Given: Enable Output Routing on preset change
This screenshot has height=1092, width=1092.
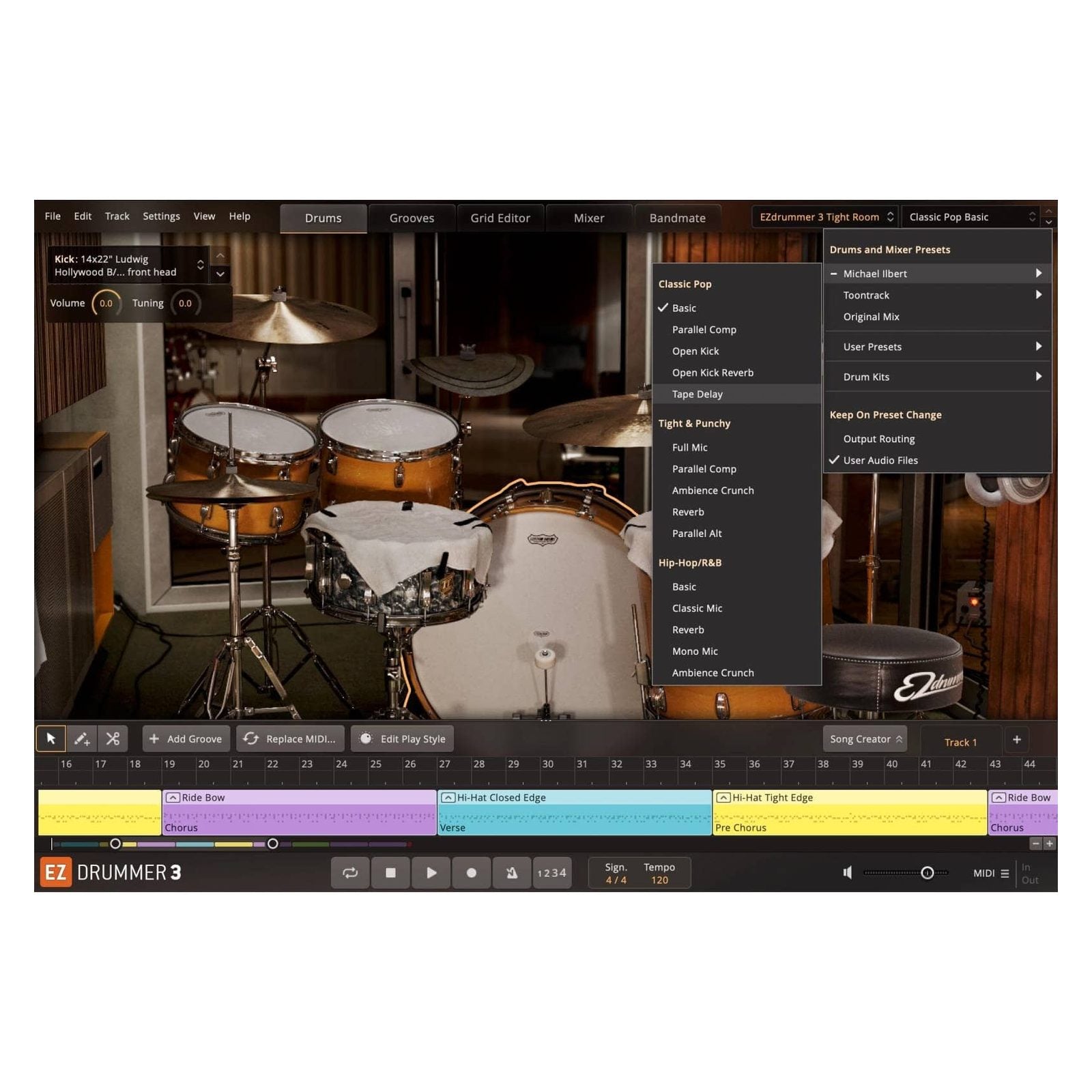Looking at the screenshot, I should pos(878,439).
